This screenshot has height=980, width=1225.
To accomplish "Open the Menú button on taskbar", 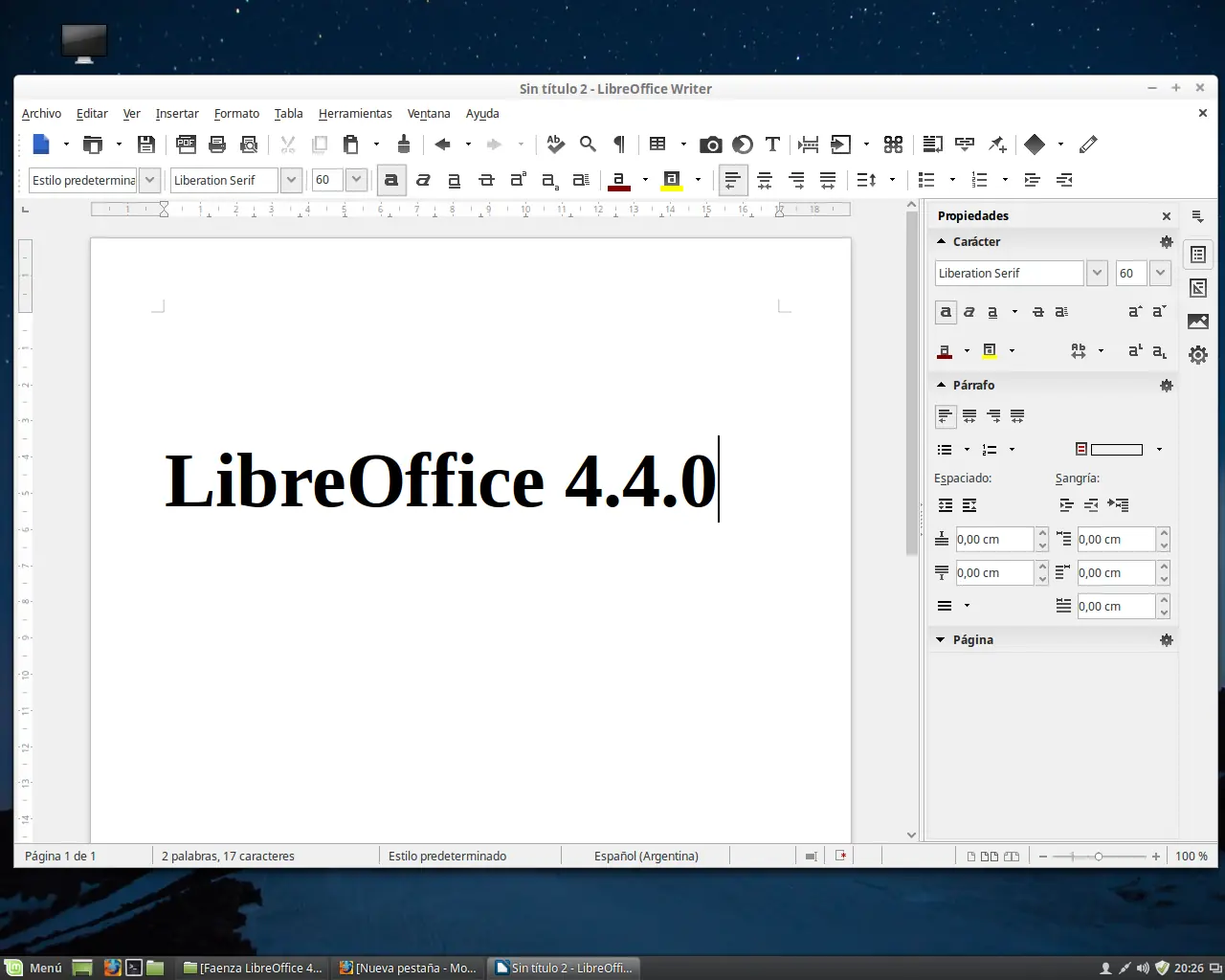I will 34,968.
